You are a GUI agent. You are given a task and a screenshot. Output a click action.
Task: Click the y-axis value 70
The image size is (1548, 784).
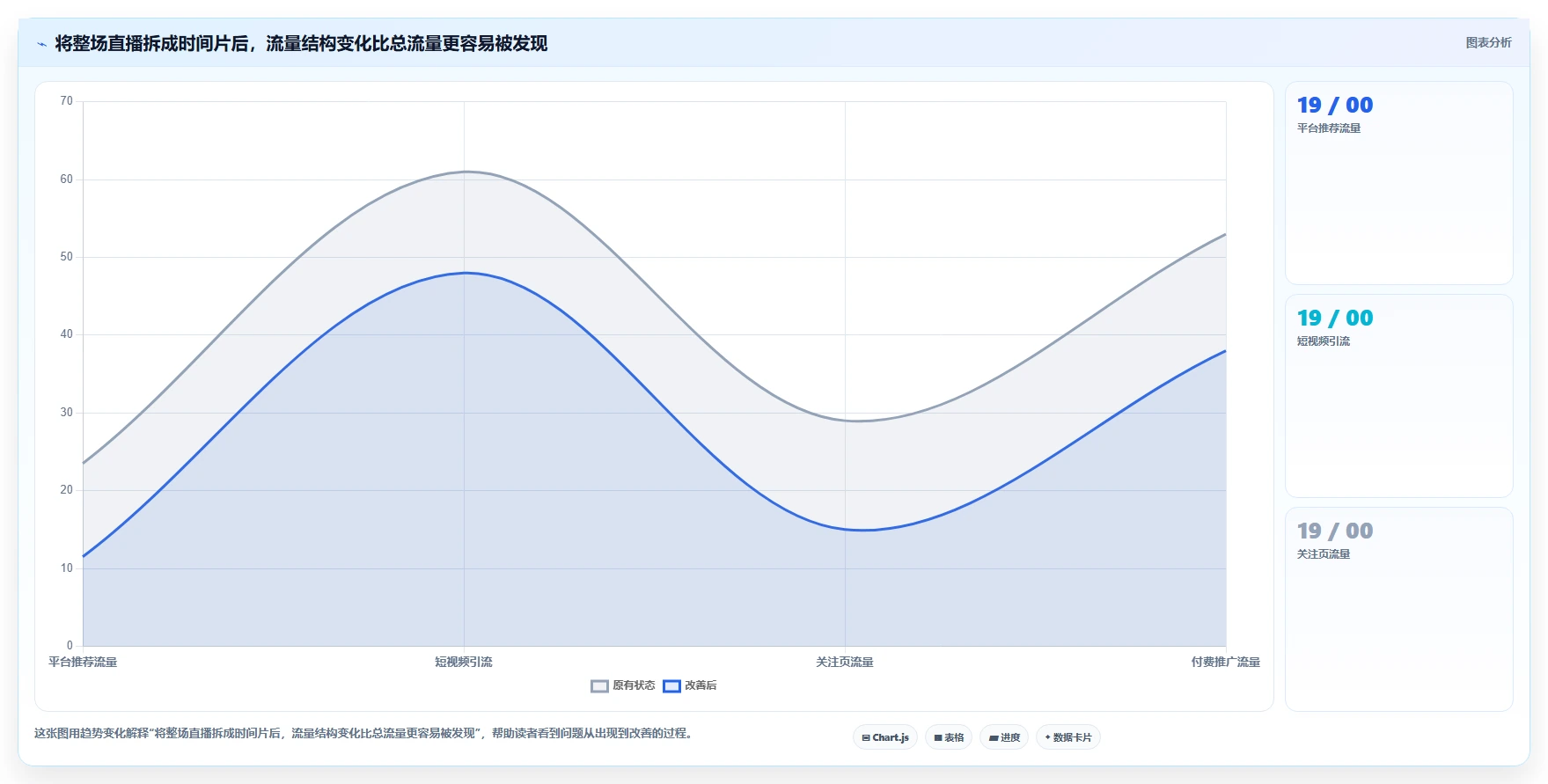pyautogui.click(x=67, y=101)
